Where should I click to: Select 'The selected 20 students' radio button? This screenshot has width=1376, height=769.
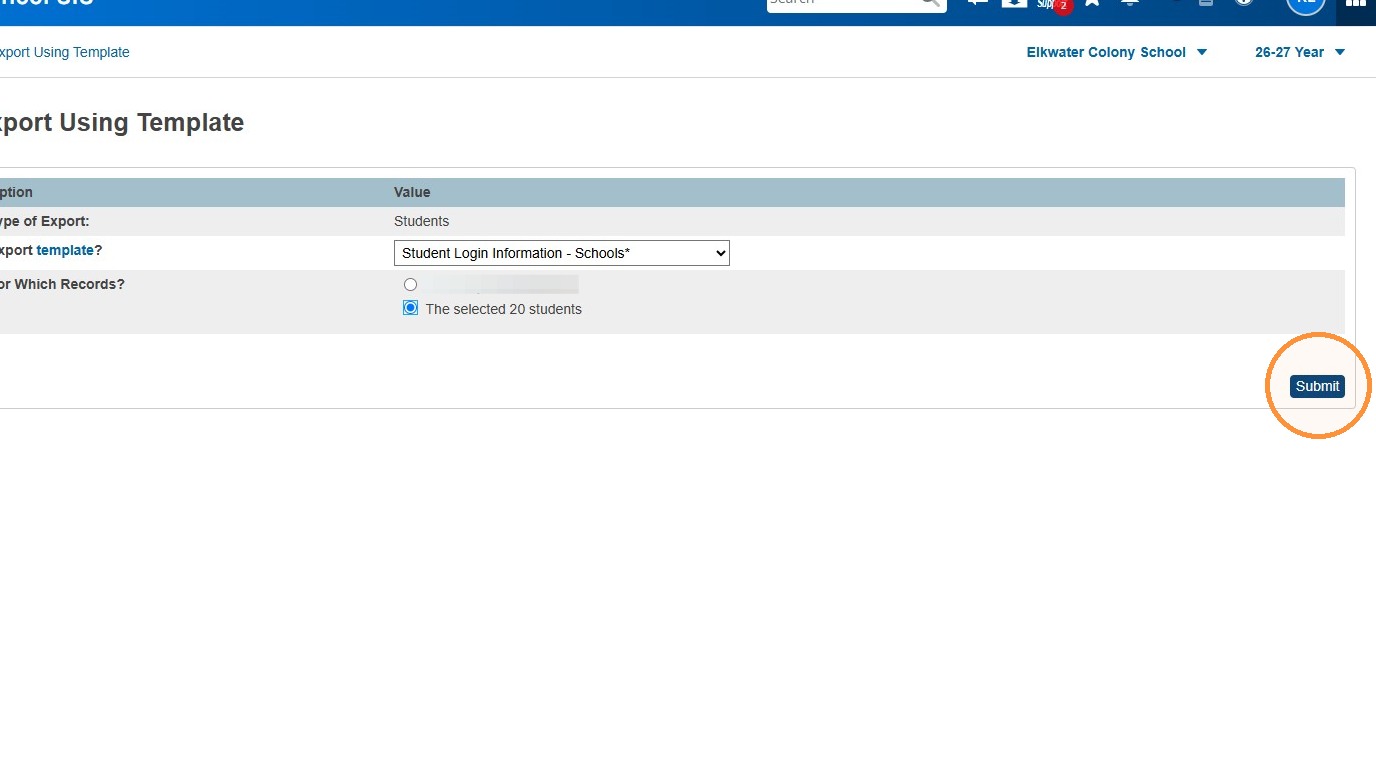pyautogui.click(x=410, y=308)
